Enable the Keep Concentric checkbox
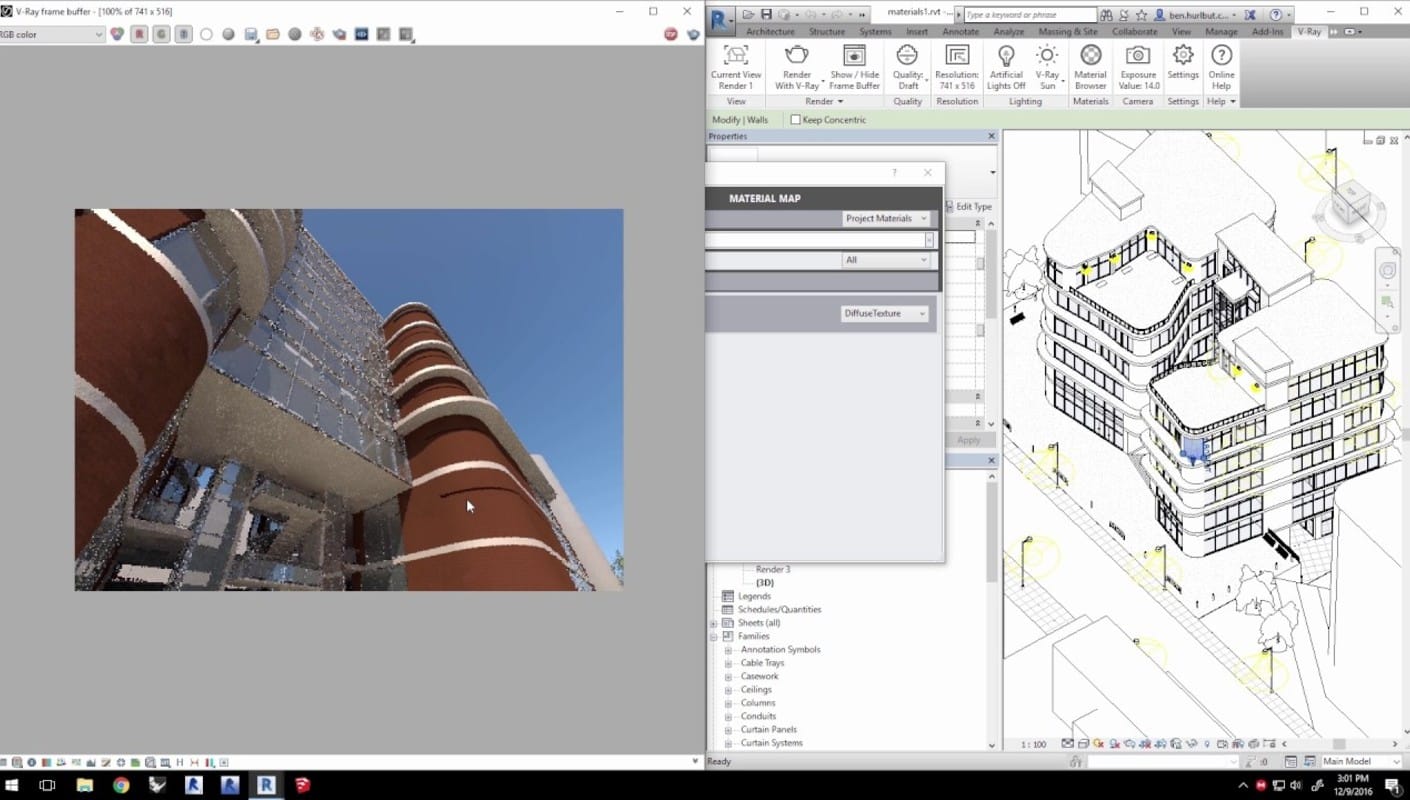This screenshot has width=1410, height=800. [x=796, y=120]
